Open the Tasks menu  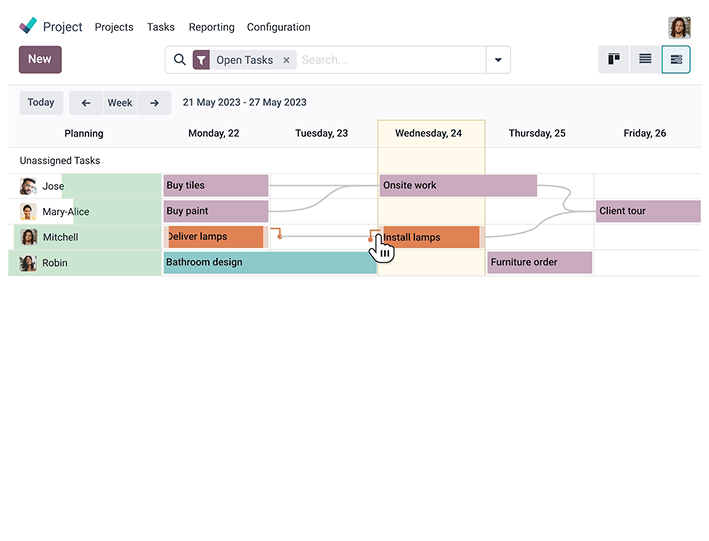[160, 27]
